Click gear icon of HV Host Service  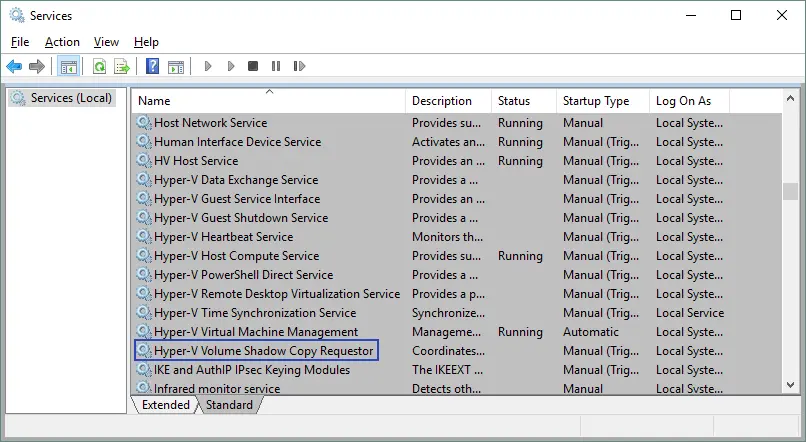[x=144, y=160]
